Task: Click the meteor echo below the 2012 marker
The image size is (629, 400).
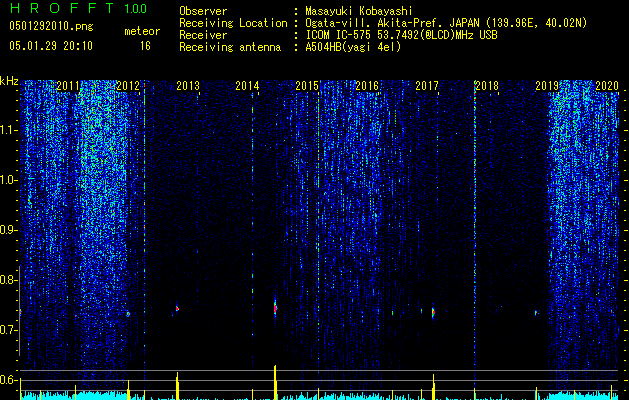Action: (128, 314)
